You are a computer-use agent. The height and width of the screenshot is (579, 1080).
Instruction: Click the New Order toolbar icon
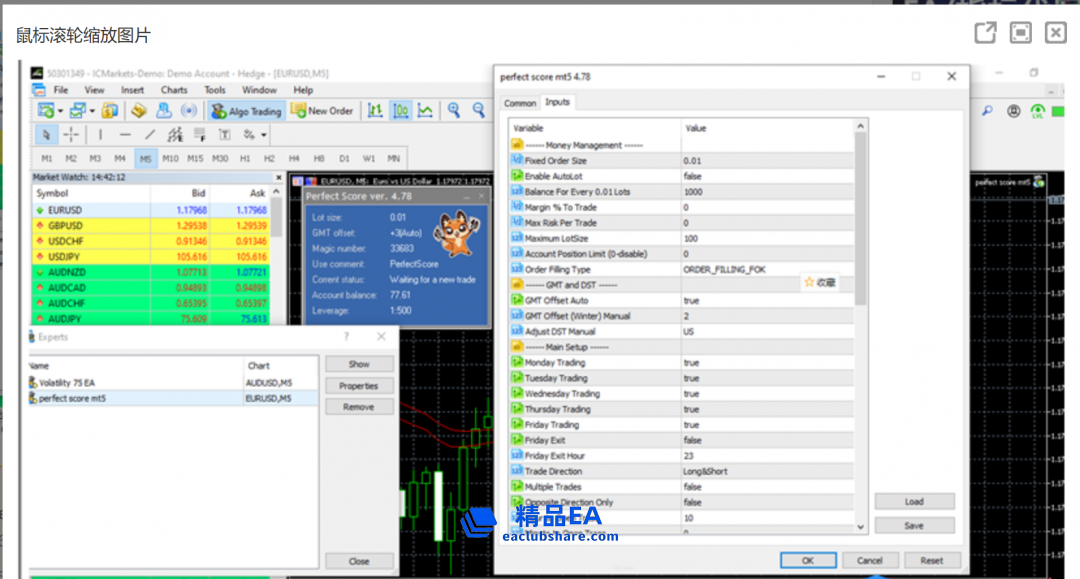click(x=322, y=111)
